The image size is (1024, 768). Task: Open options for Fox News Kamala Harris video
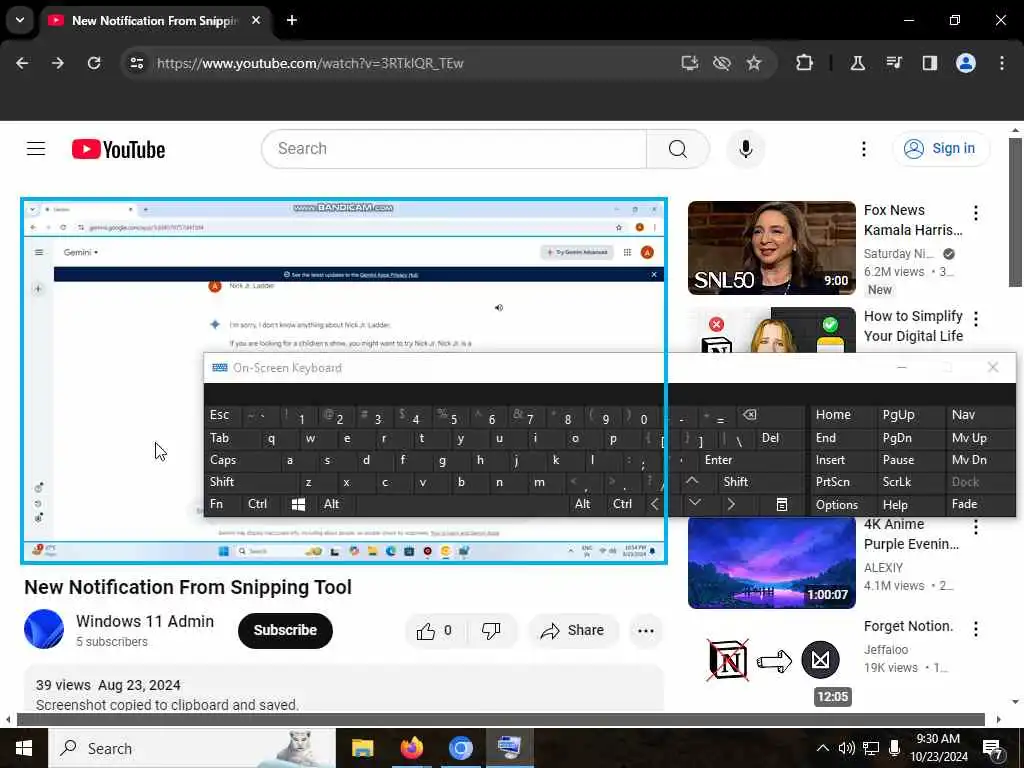(x=976, y=213)
